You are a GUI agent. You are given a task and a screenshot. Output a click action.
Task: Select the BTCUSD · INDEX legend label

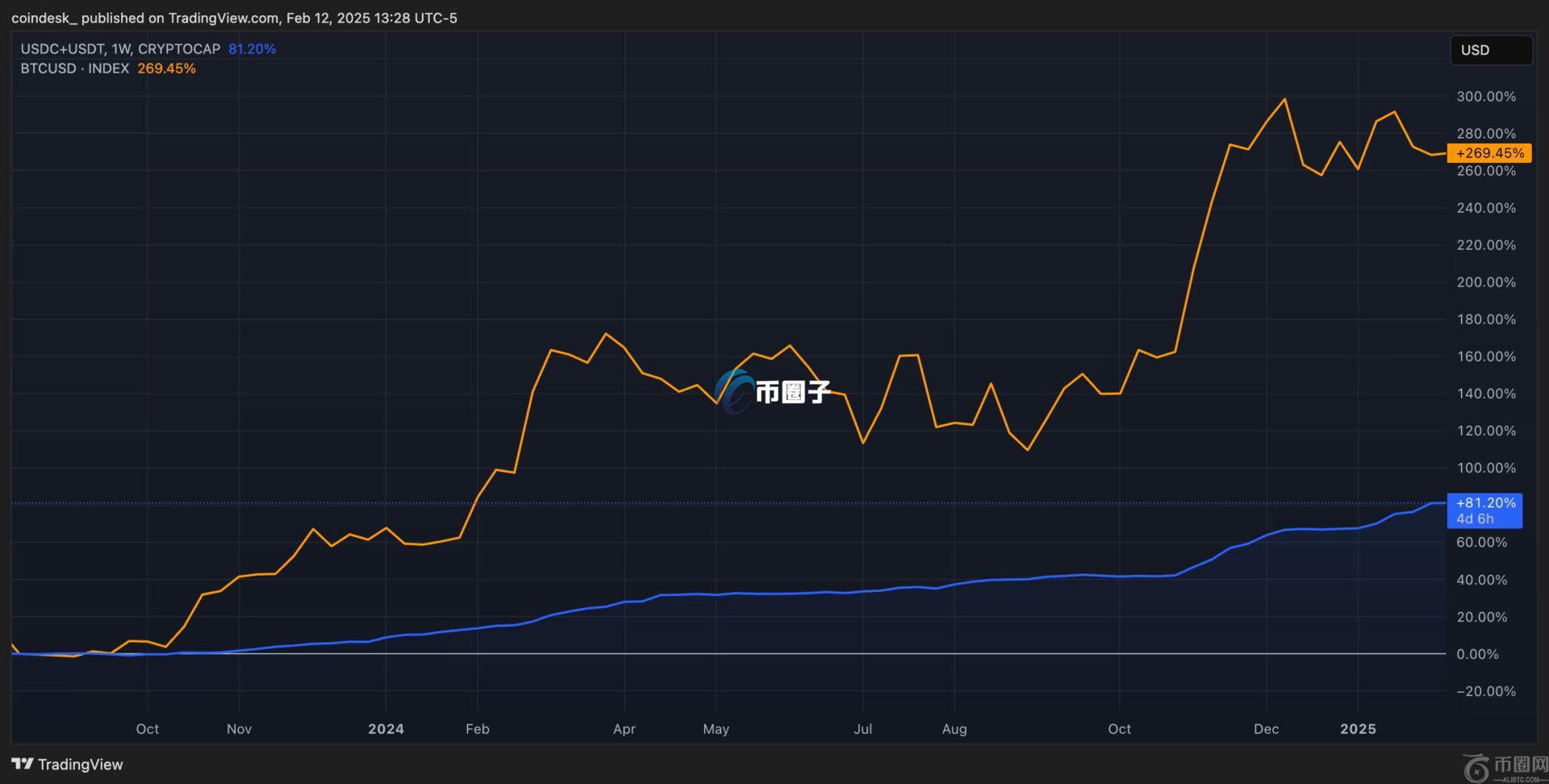pos(74,69)
